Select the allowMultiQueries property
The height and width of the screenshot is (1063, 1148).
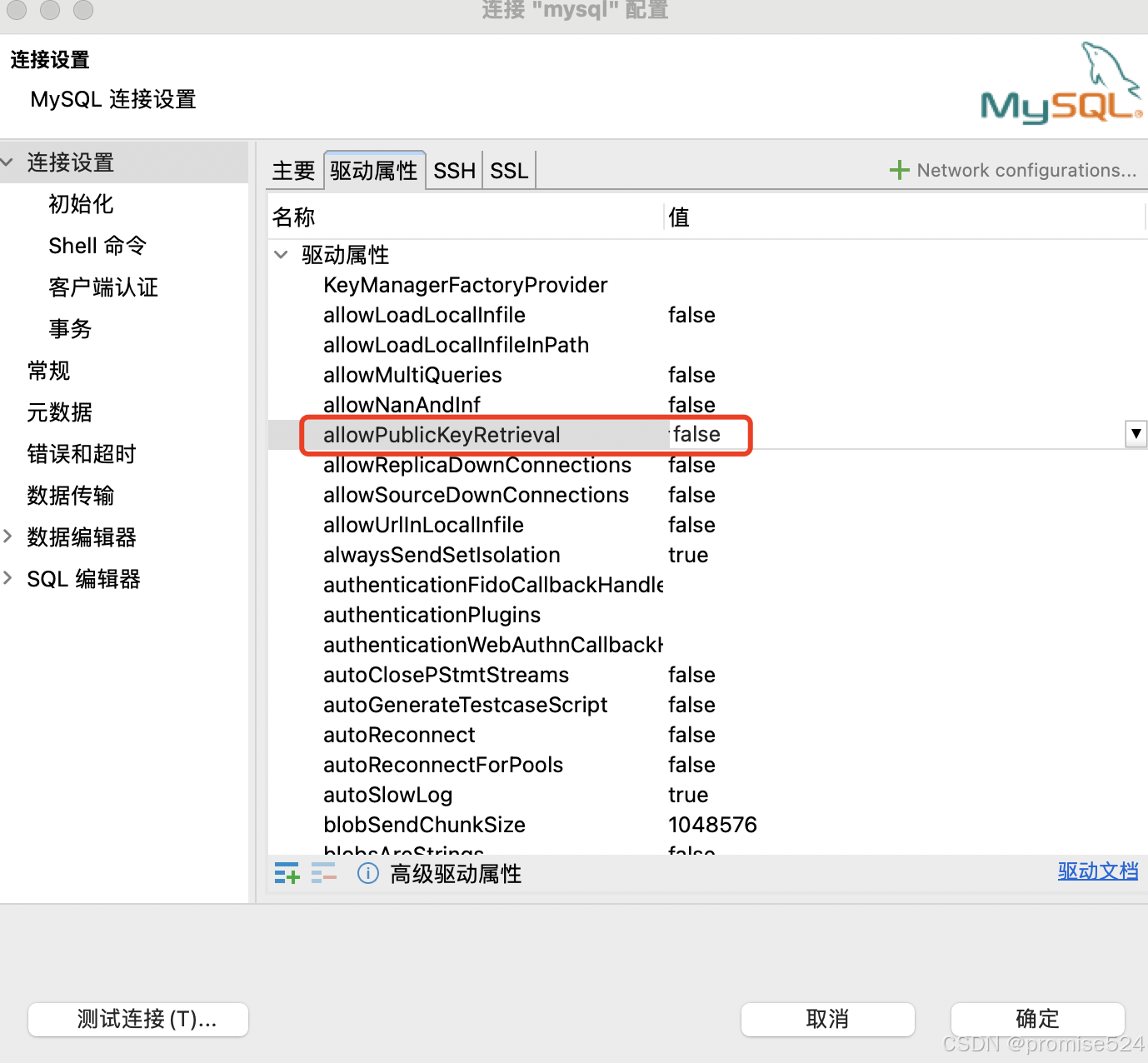(412, 375)
